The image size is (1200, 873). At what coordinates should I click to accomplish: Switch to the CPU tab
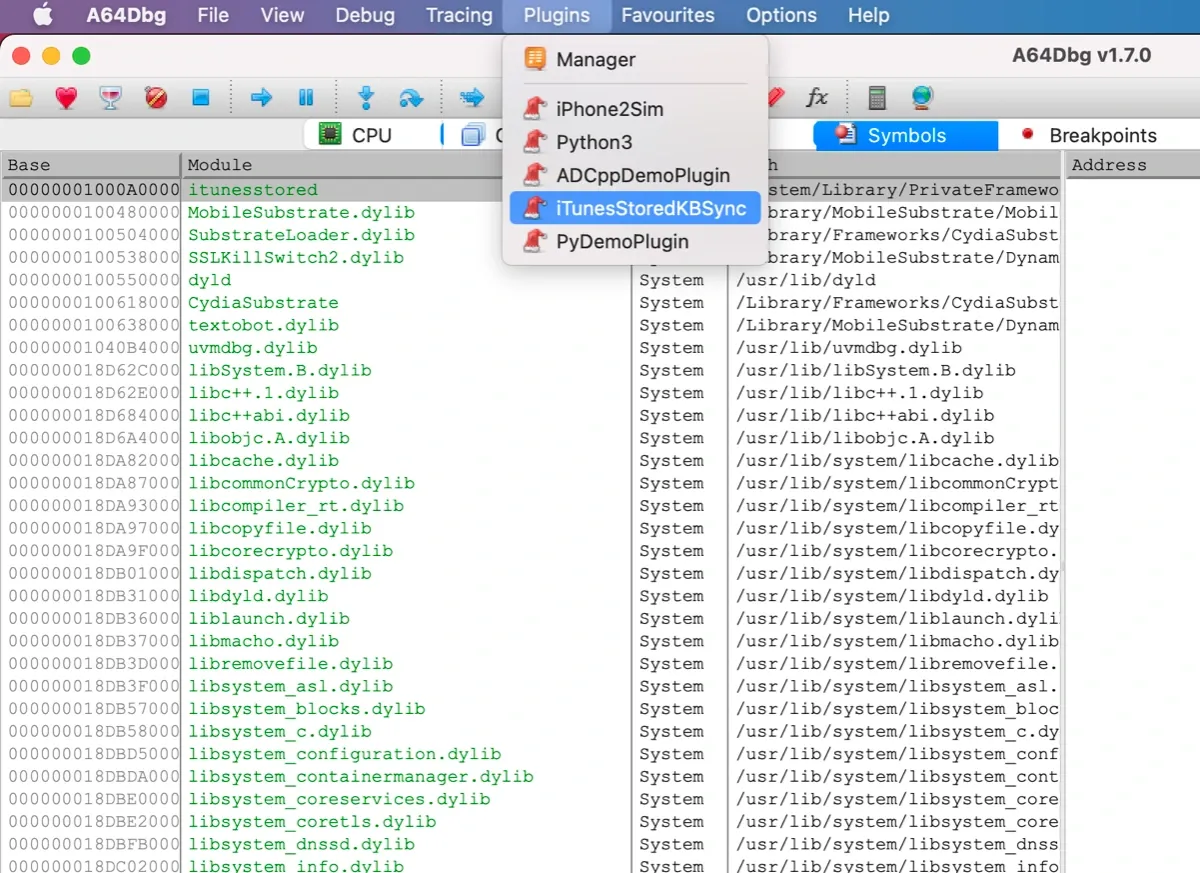click(x=370, y=135)
